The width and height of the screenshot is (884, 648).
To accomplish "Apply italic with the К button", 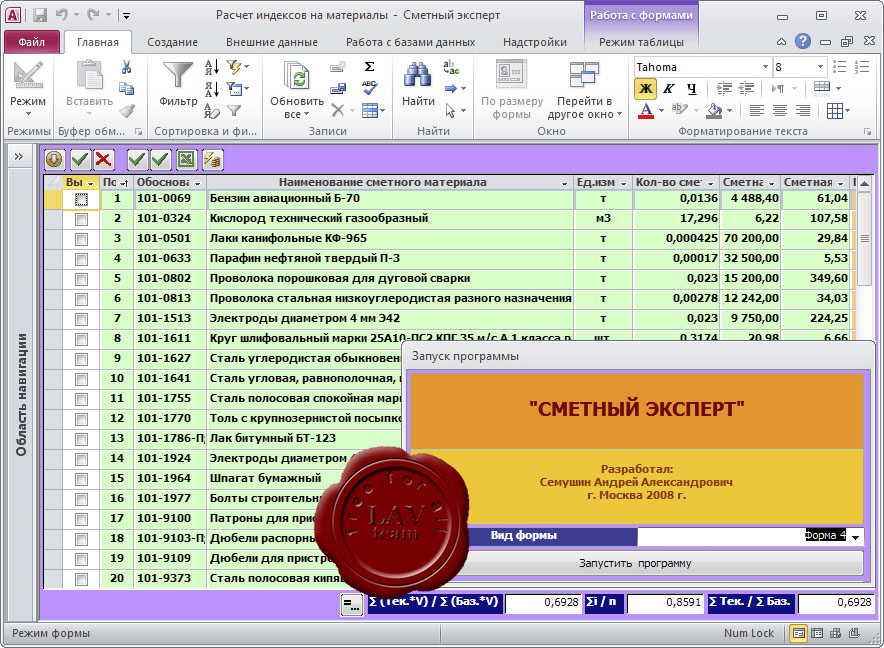I will [x=669, y=89].
